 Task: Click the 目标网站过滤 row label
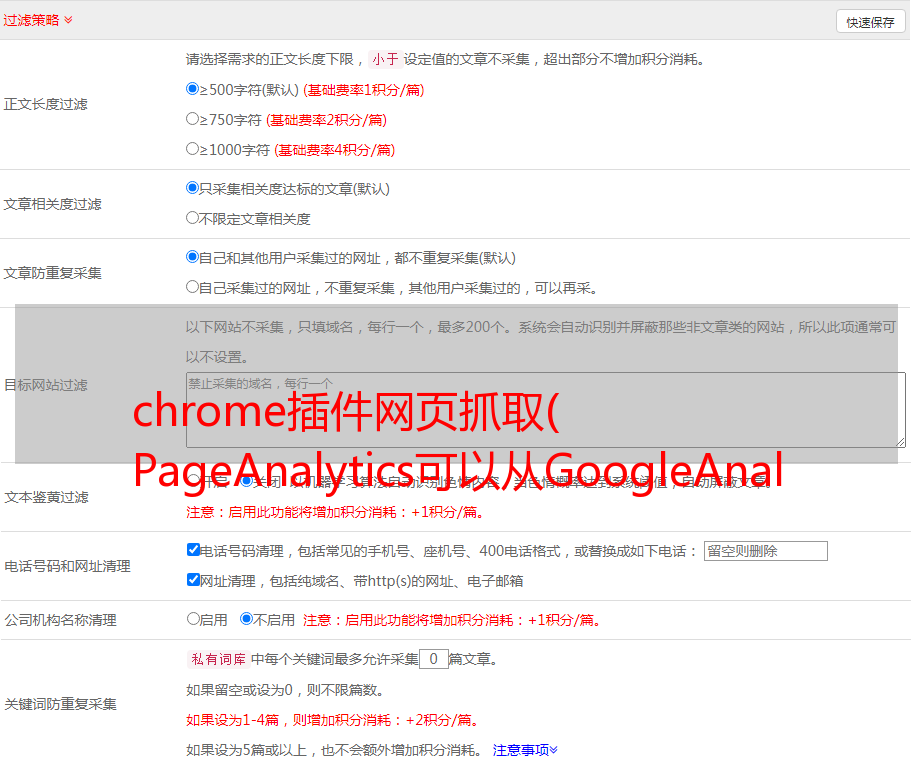point(45,385)
